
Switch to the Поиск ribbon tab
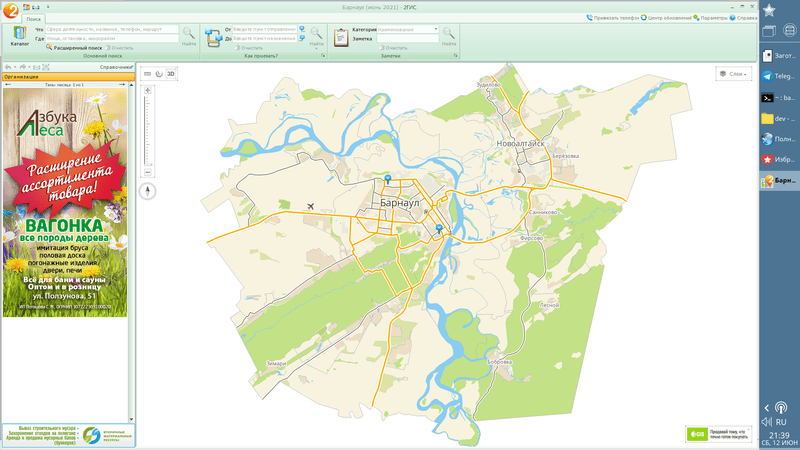[x=34, y=19]
